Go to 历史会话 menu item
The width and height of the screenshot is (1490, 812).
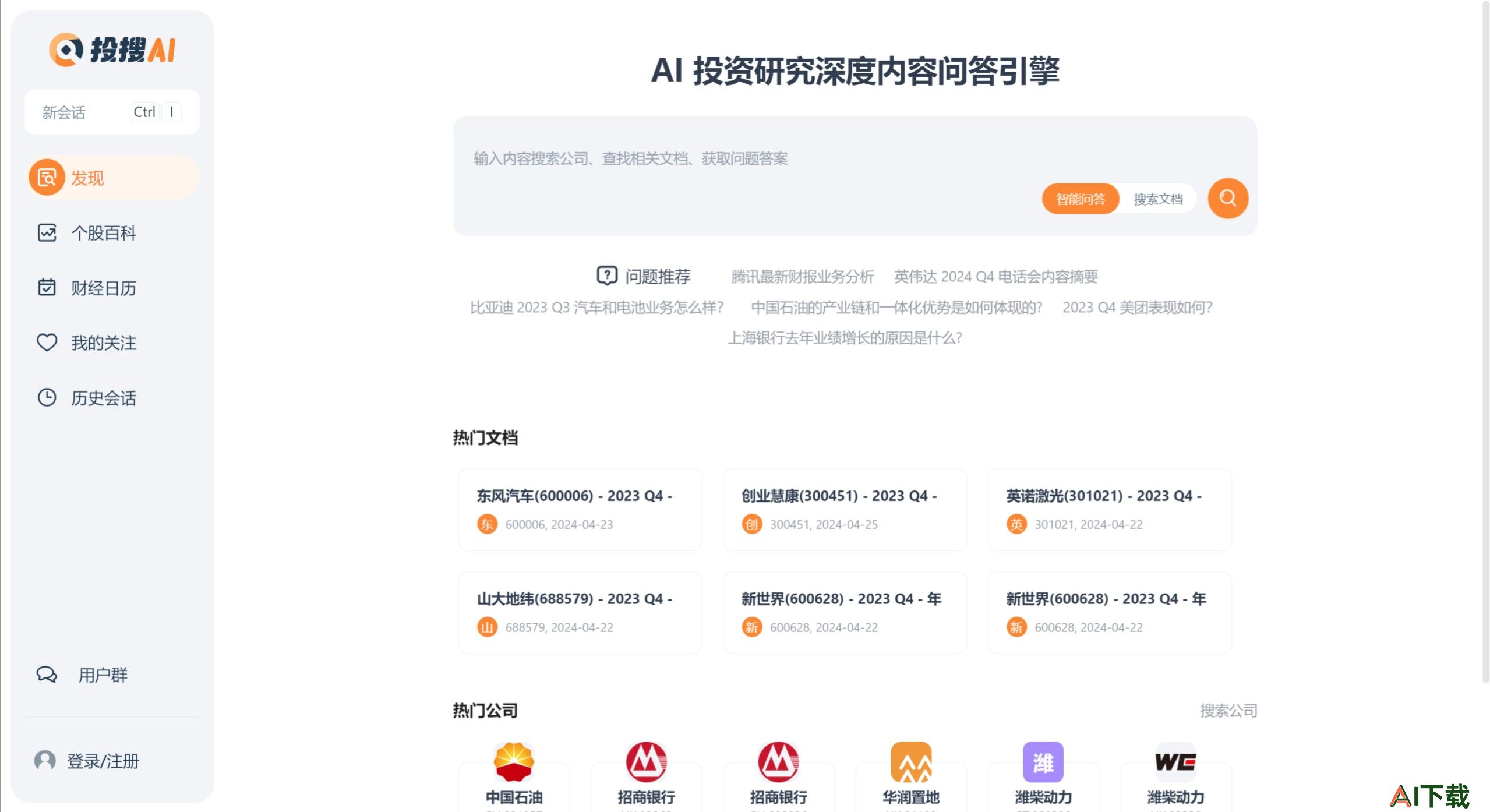(112, 397)
